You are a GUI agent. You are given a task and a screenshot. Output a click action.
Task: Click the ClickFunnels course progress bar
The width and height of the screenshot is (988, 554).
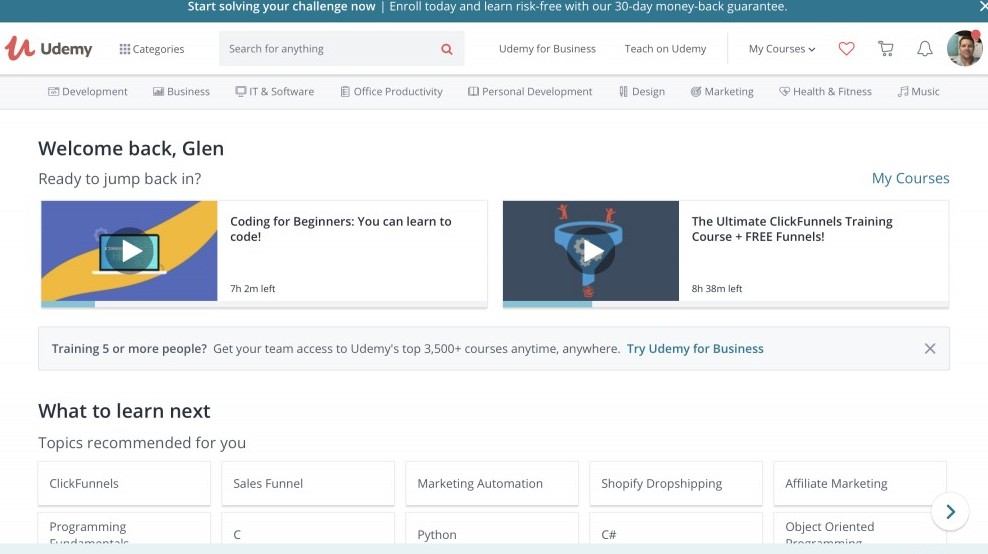[726, 304]
